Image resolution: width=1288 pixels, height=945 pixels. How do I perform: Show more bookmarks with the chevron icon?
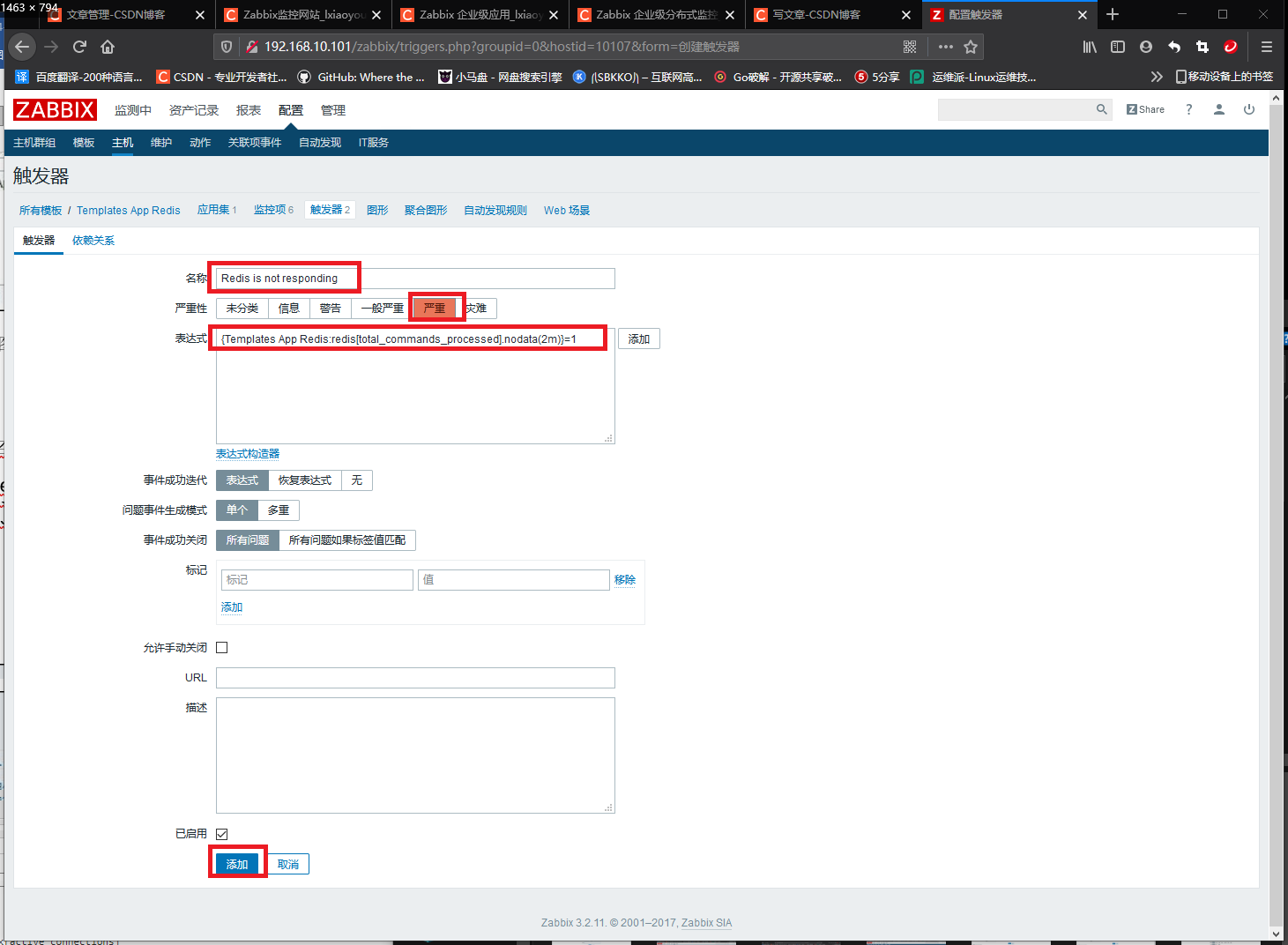tap(1157, 77)
